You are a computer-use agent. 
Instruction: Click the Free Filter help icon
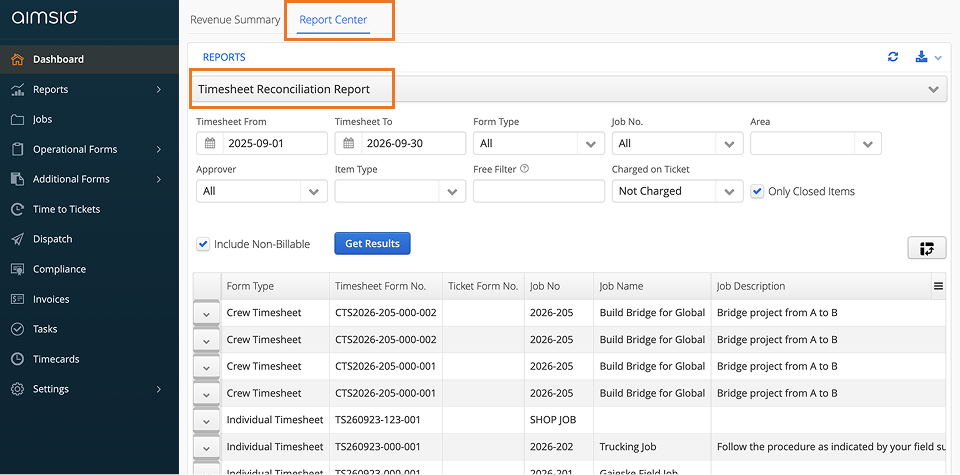coord(524,169)
